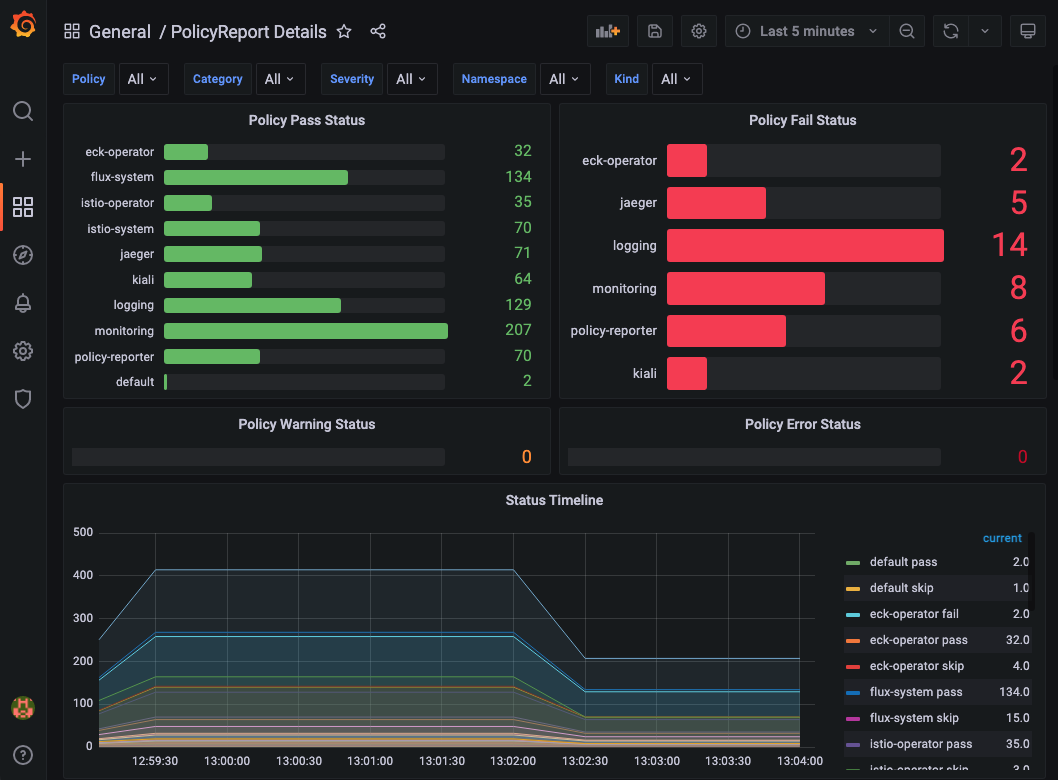Open the user avatar menu
Screen dimensions: 1058x780
22,707
